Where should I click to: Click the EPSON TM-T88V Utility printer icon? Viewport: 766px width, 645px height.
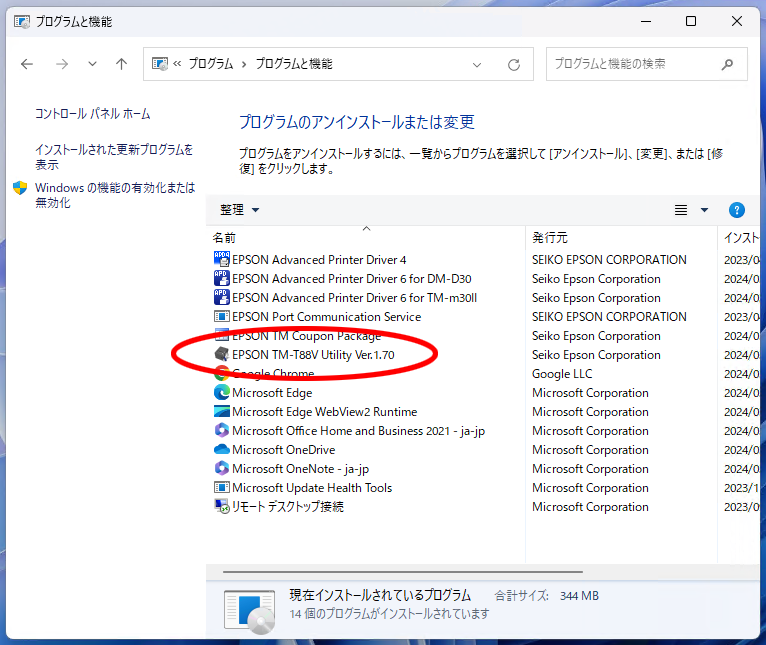tap(222, 355)
